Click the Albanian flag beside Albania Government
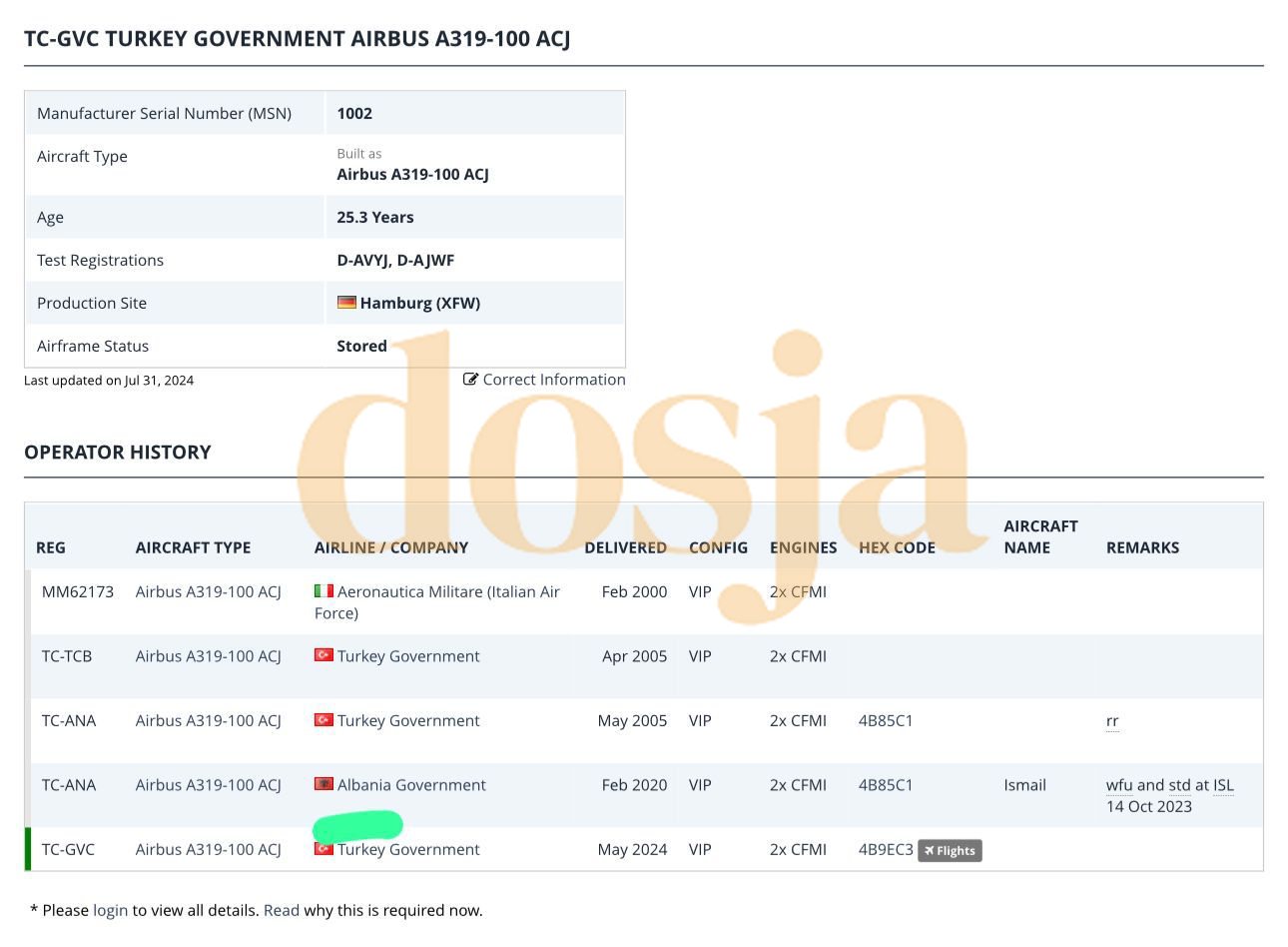The image size is (1288, 947). [x=323, y=784]
